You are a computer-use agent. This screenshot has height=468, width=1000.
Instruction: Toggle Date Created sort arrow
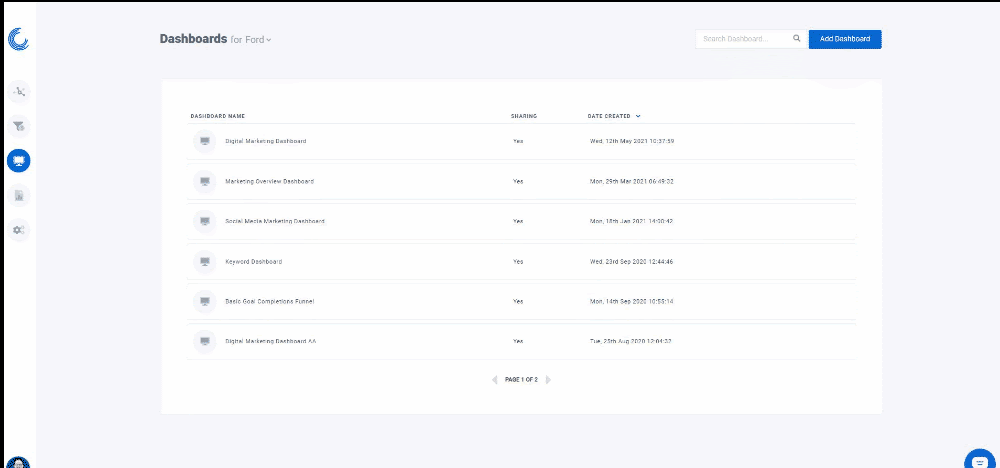[x=638, y=116]
